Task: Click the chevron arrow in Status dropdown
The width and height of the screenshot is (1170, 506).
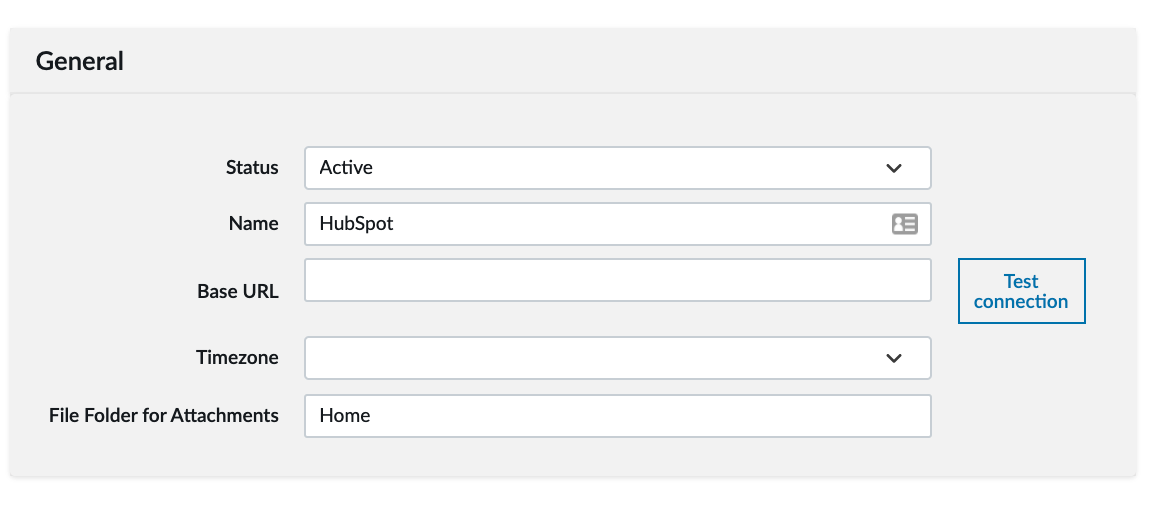Action: click(894, 169)
